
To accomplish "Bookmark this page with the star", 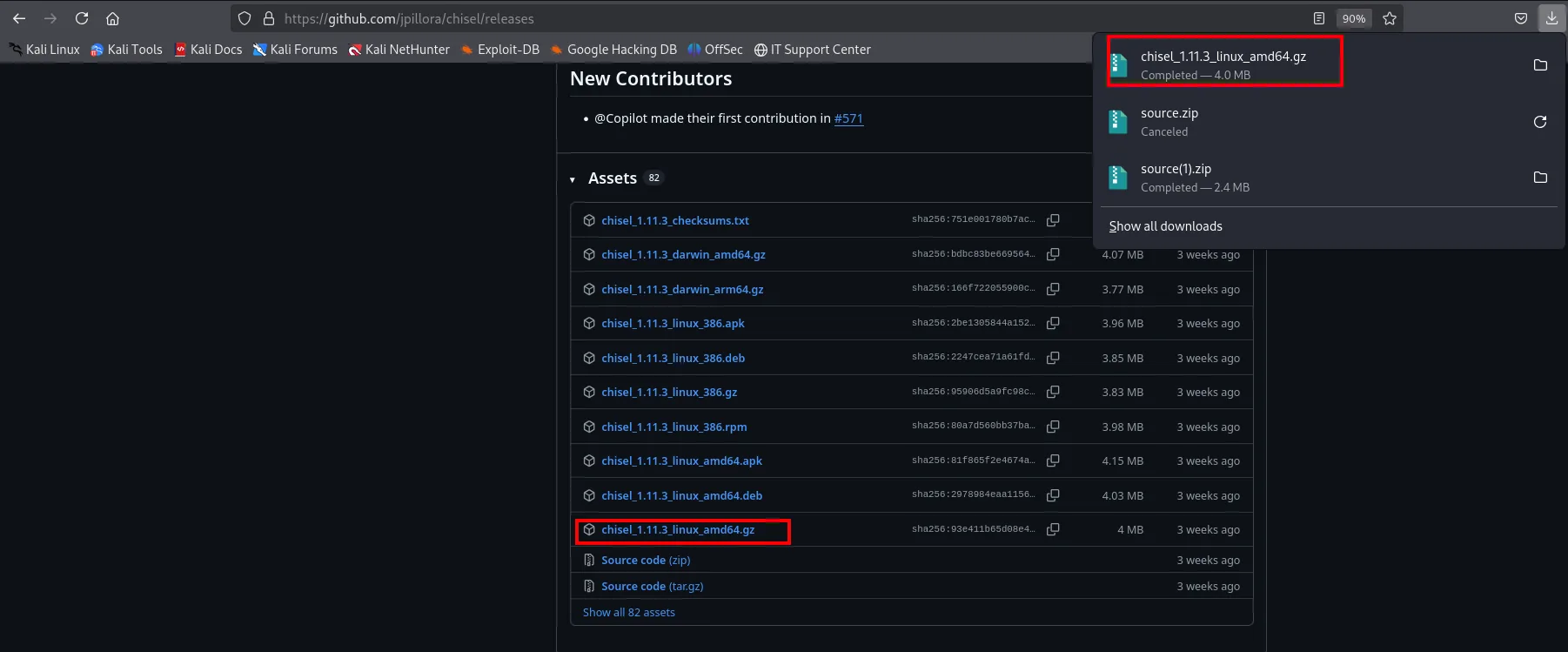I will coord(1390,18).
